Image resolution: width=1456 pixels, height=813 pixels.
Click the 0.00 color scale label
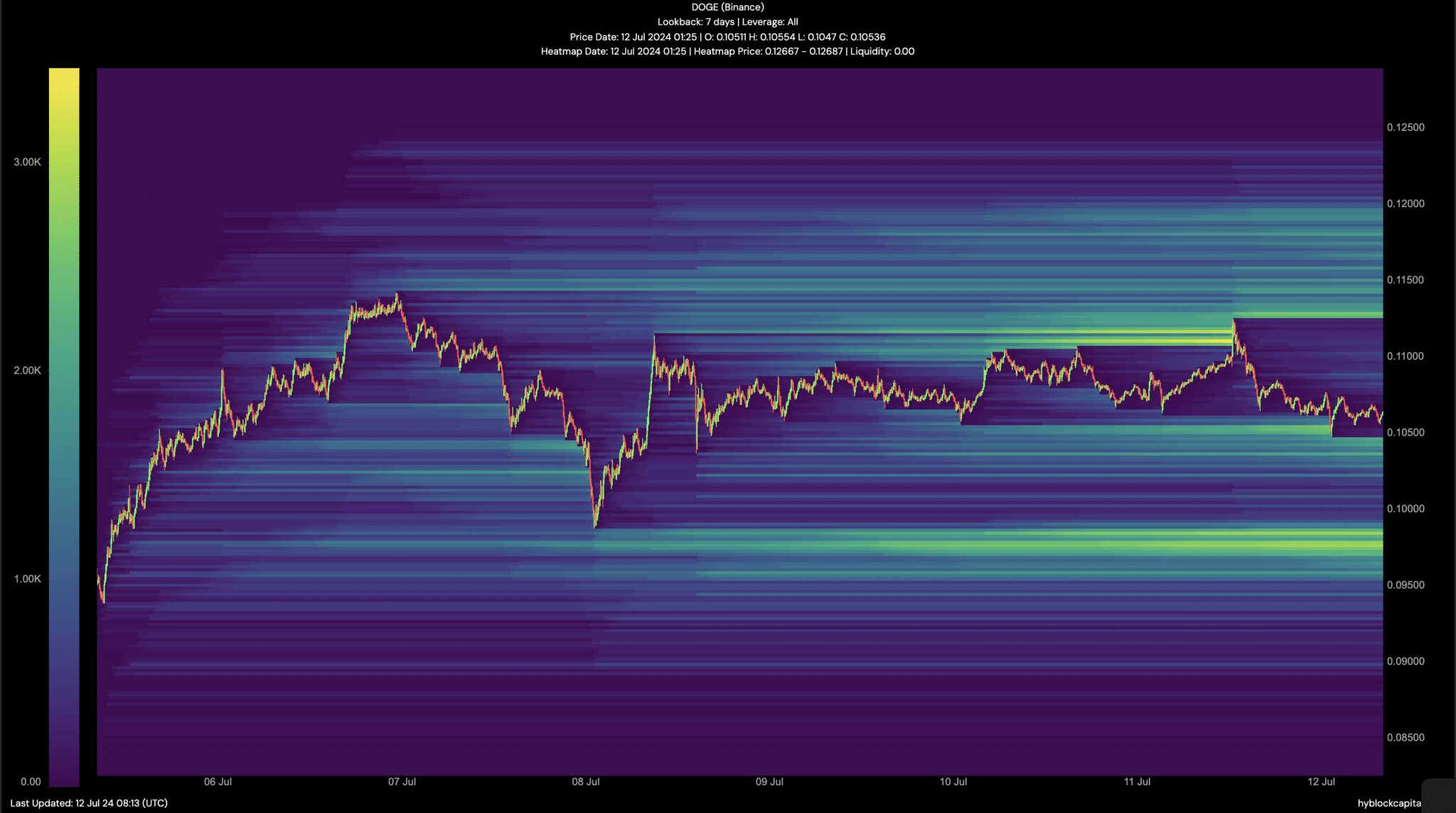click(31, 782)
